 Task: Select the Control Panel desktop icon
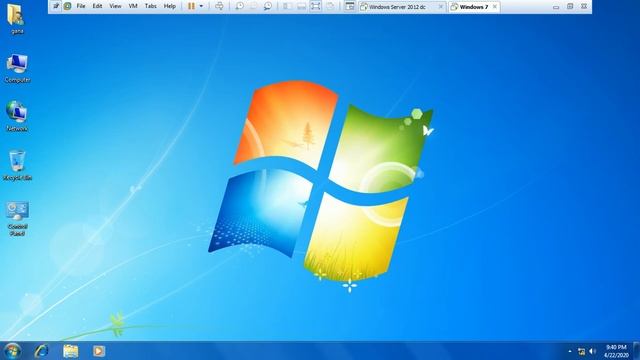(17, 218)
